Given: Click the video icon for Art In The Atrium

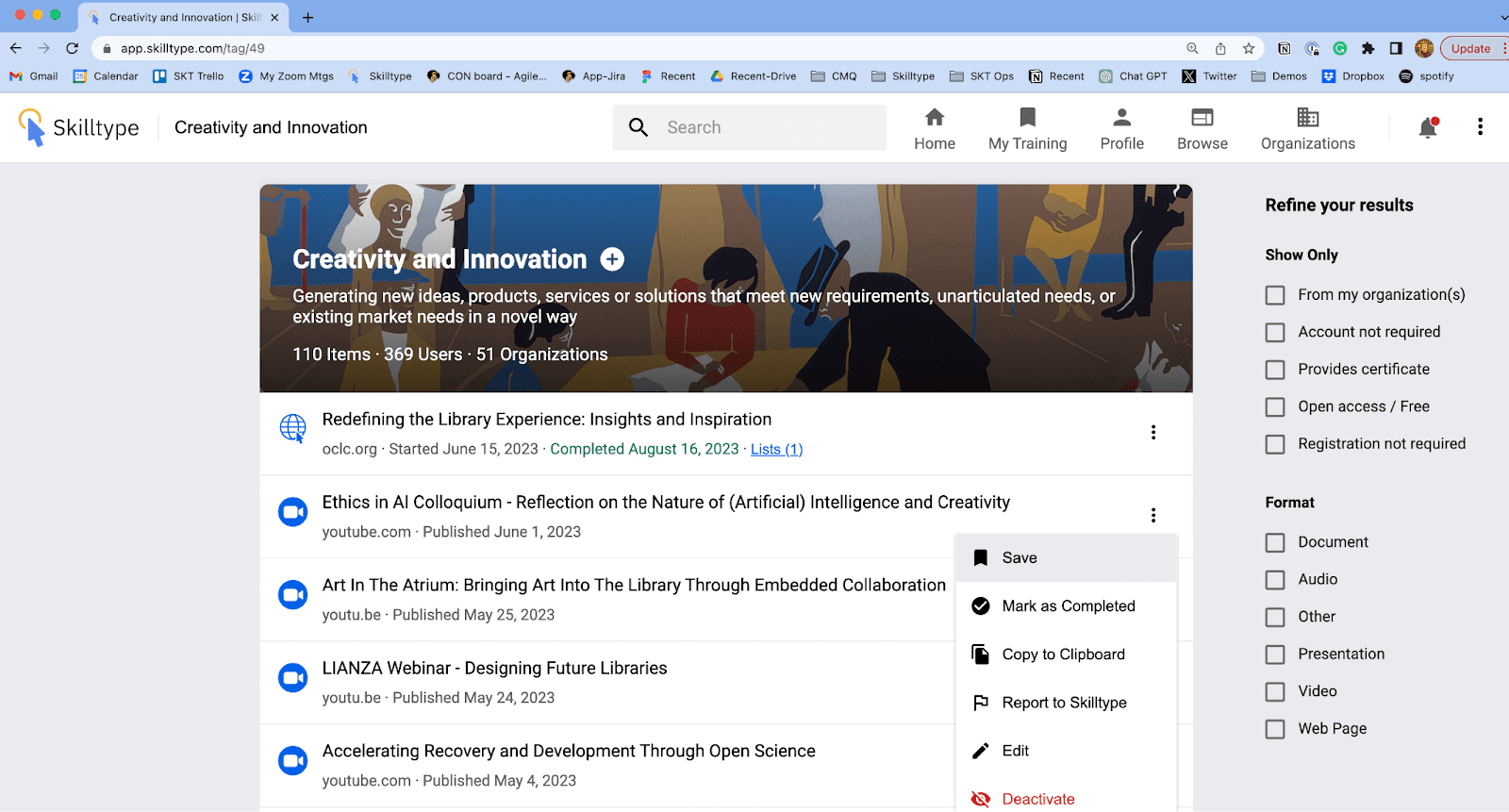Looking at the screenshot, I should pos(293,595).
